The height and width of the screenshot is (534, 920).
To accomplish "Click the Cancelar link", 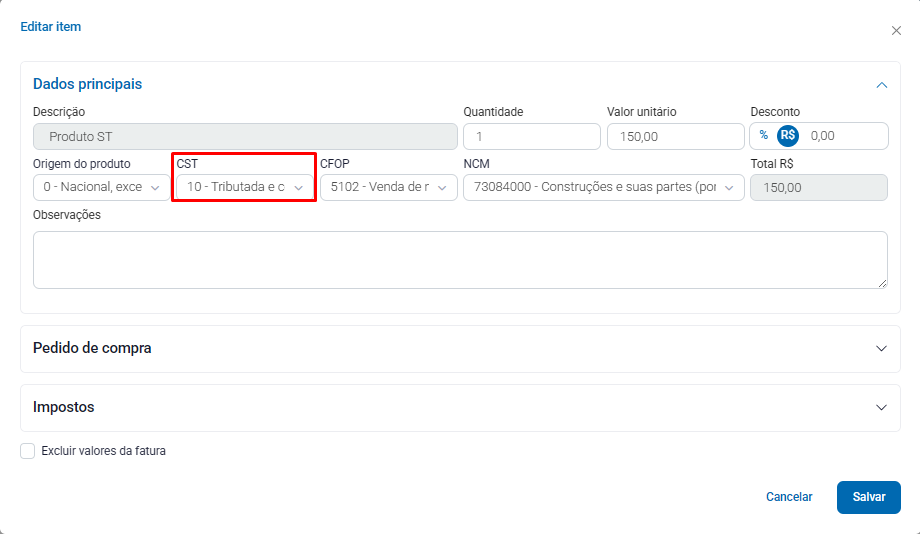I will tap(789, 497).
